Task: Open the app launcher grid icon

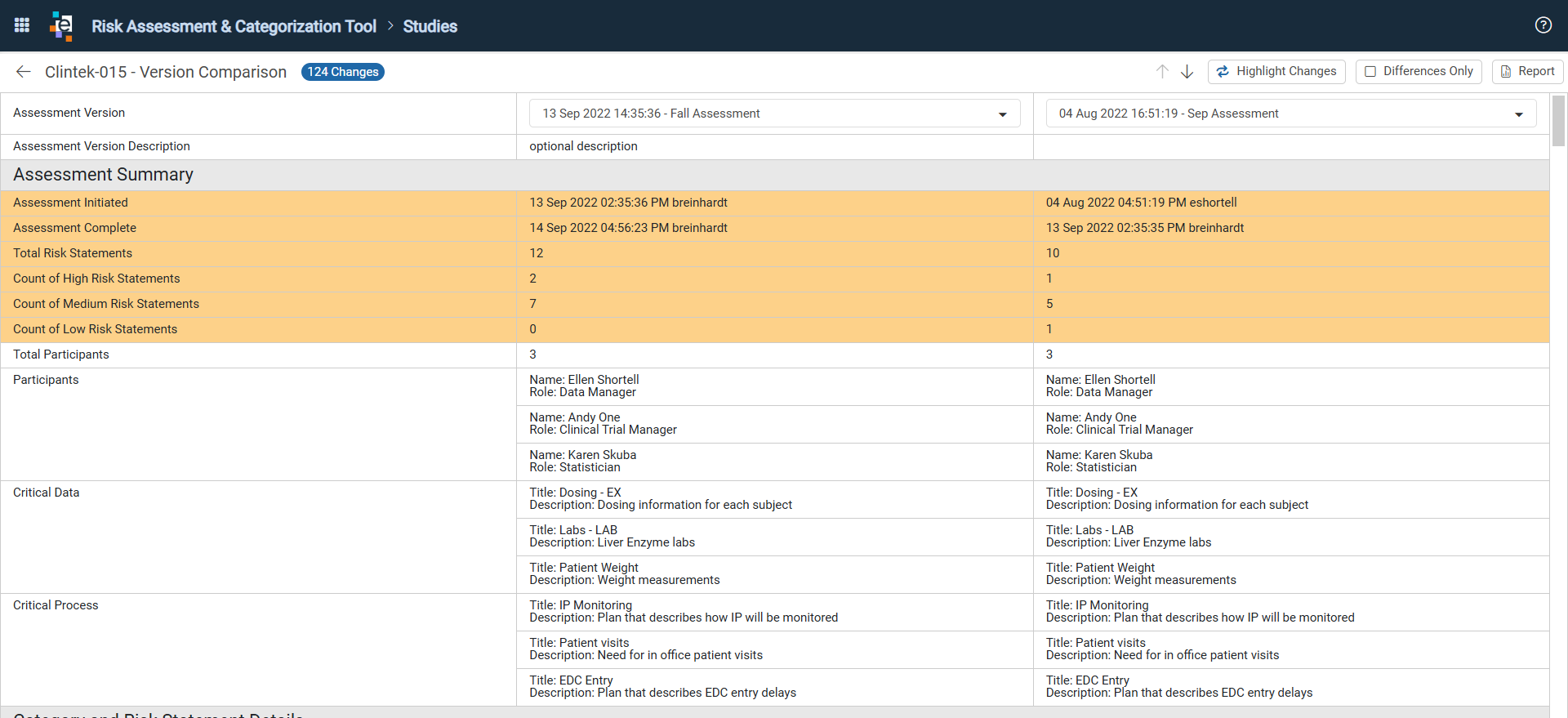Action: (x=22, y=25)
